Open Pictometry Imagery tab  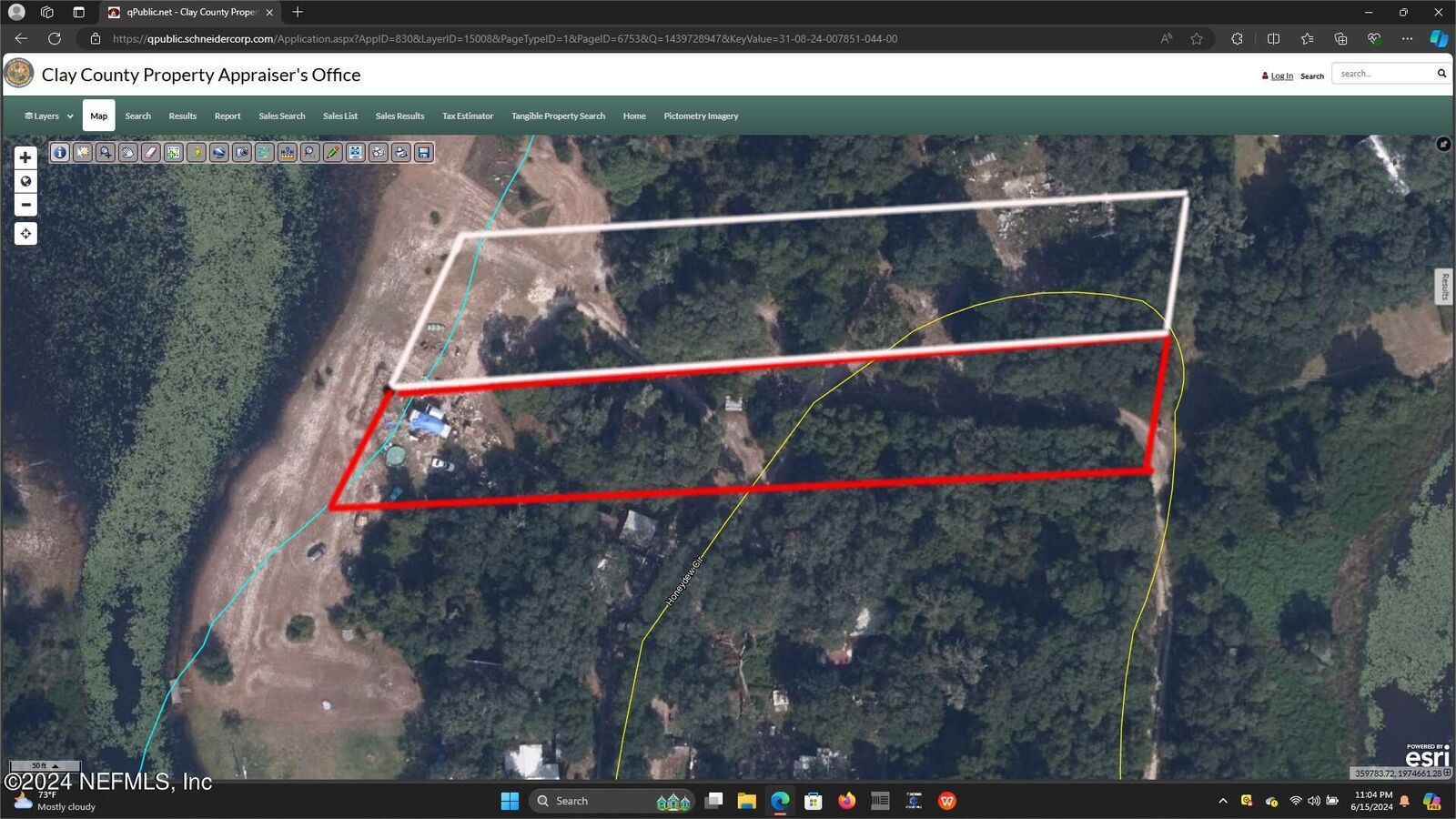coord(701,116)
